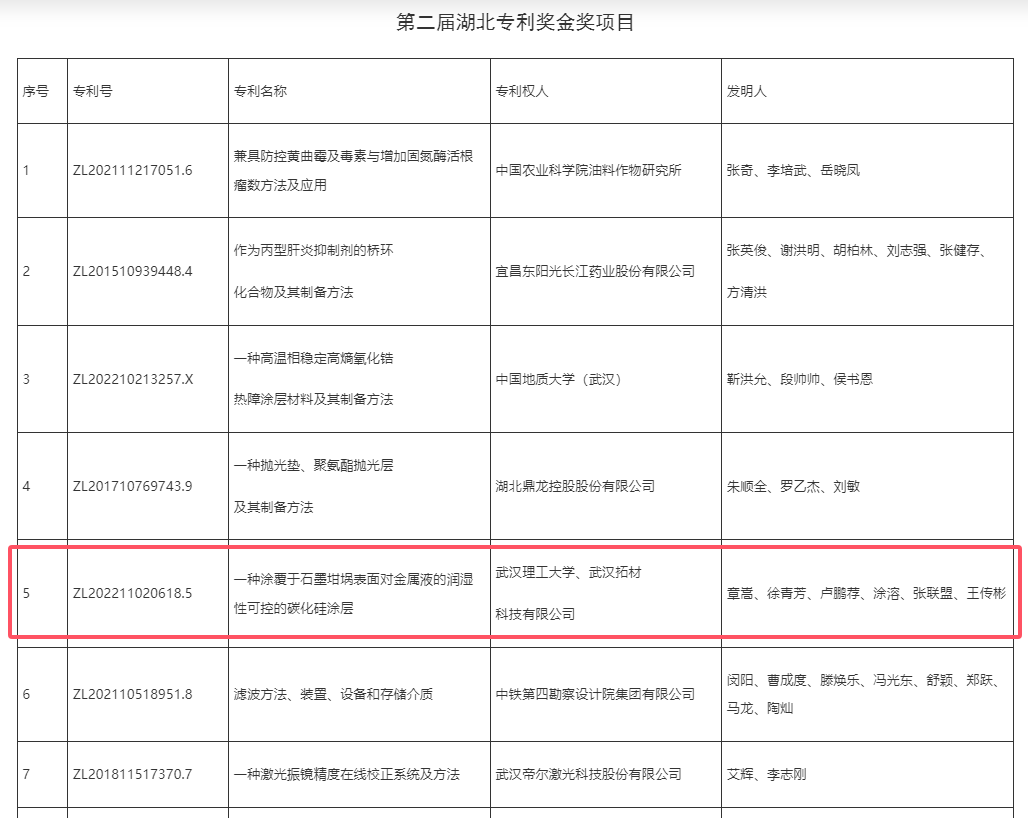Click patent number ZL202211020618.5
The width and height of the screenshot is (1028, 818).
132,594
